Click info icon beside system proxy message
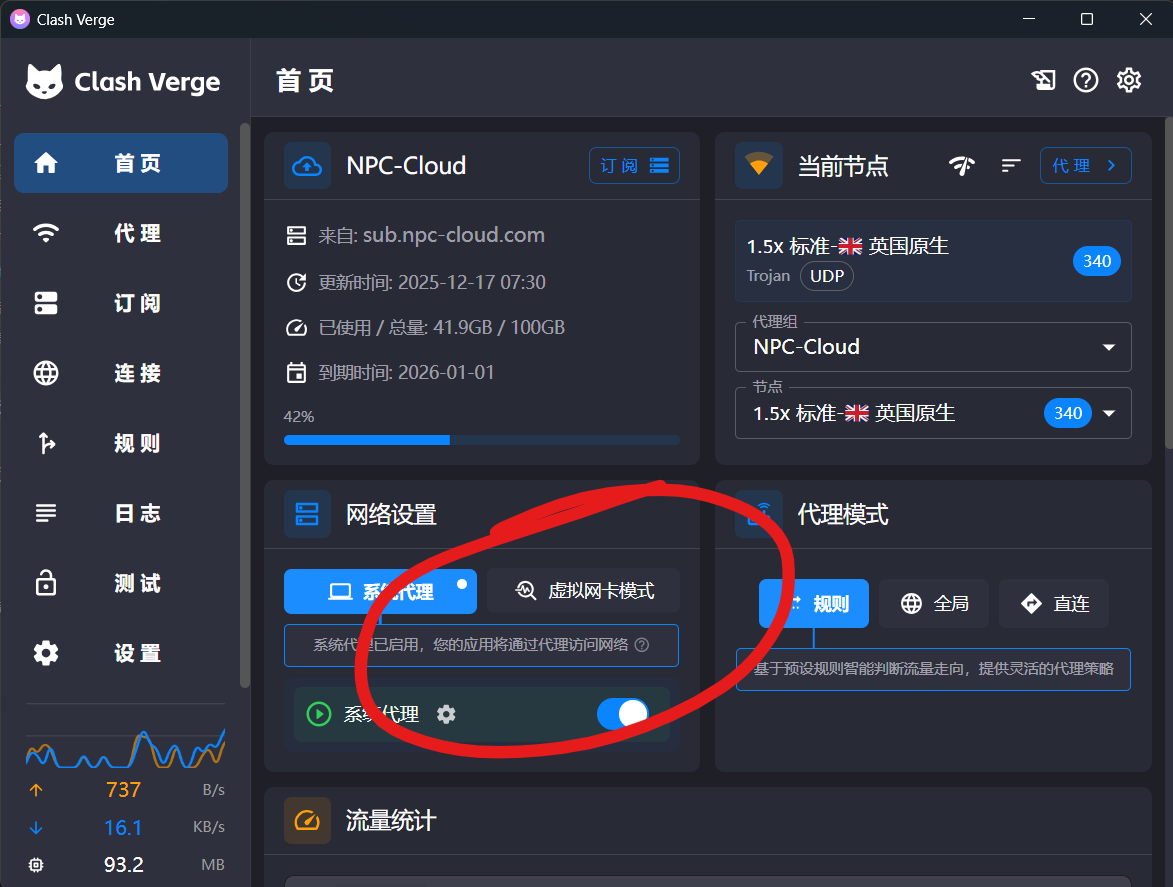The width and height of the screenshot is (1173, 887). coord(642,645)
